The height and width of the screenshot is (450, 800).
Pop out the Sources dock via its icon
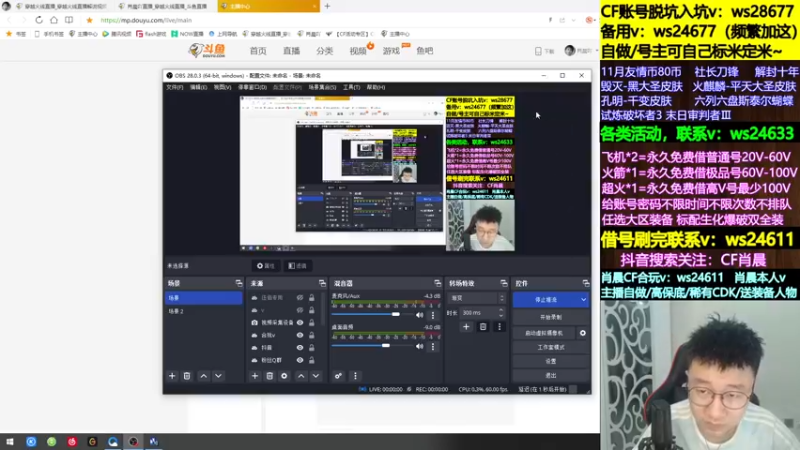click(x=322, y=283)
